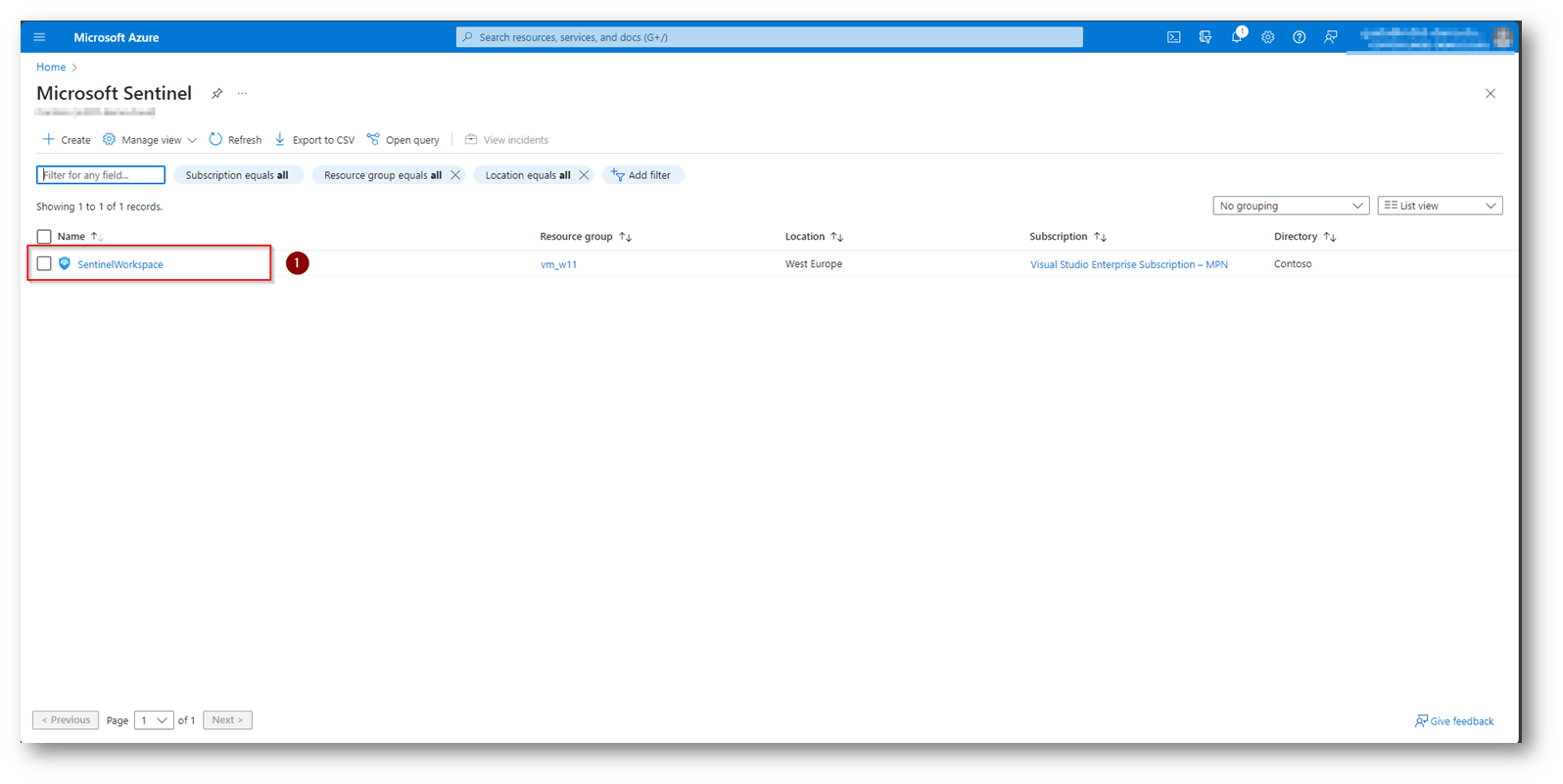1563x784 pixels.
Task: Open Cloud Shell from the top bar
Action: click(1173, 37)
